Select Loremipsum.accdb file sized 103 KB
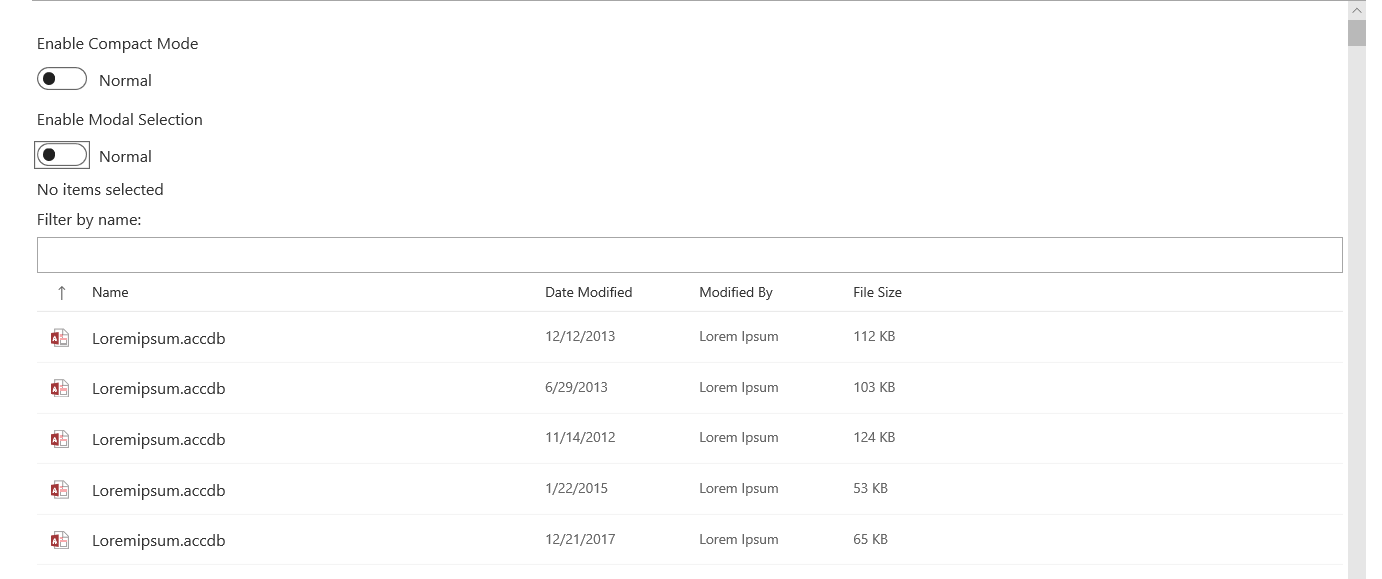Image resolution: width=1382 pixels, height=579 pixels. [158, 388]
